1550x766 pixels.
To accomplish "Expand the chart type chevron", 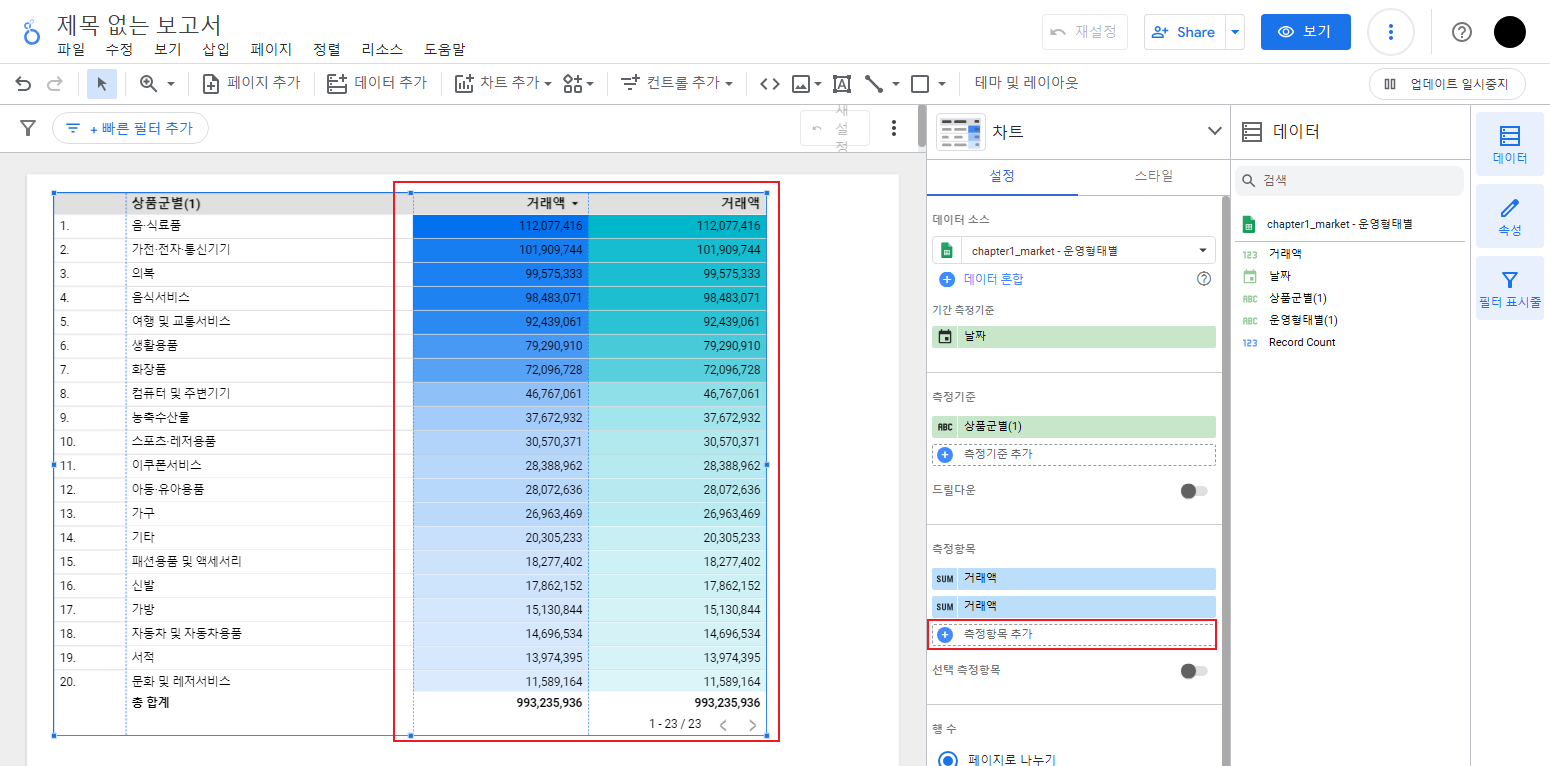I will point(1214,131).
